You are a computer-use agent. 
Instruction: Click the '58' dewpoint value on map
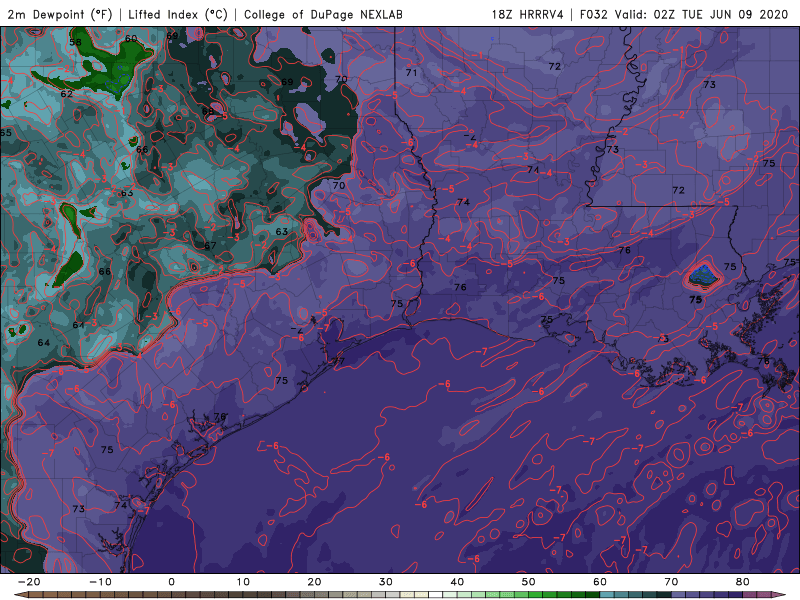tap(76, 42)
